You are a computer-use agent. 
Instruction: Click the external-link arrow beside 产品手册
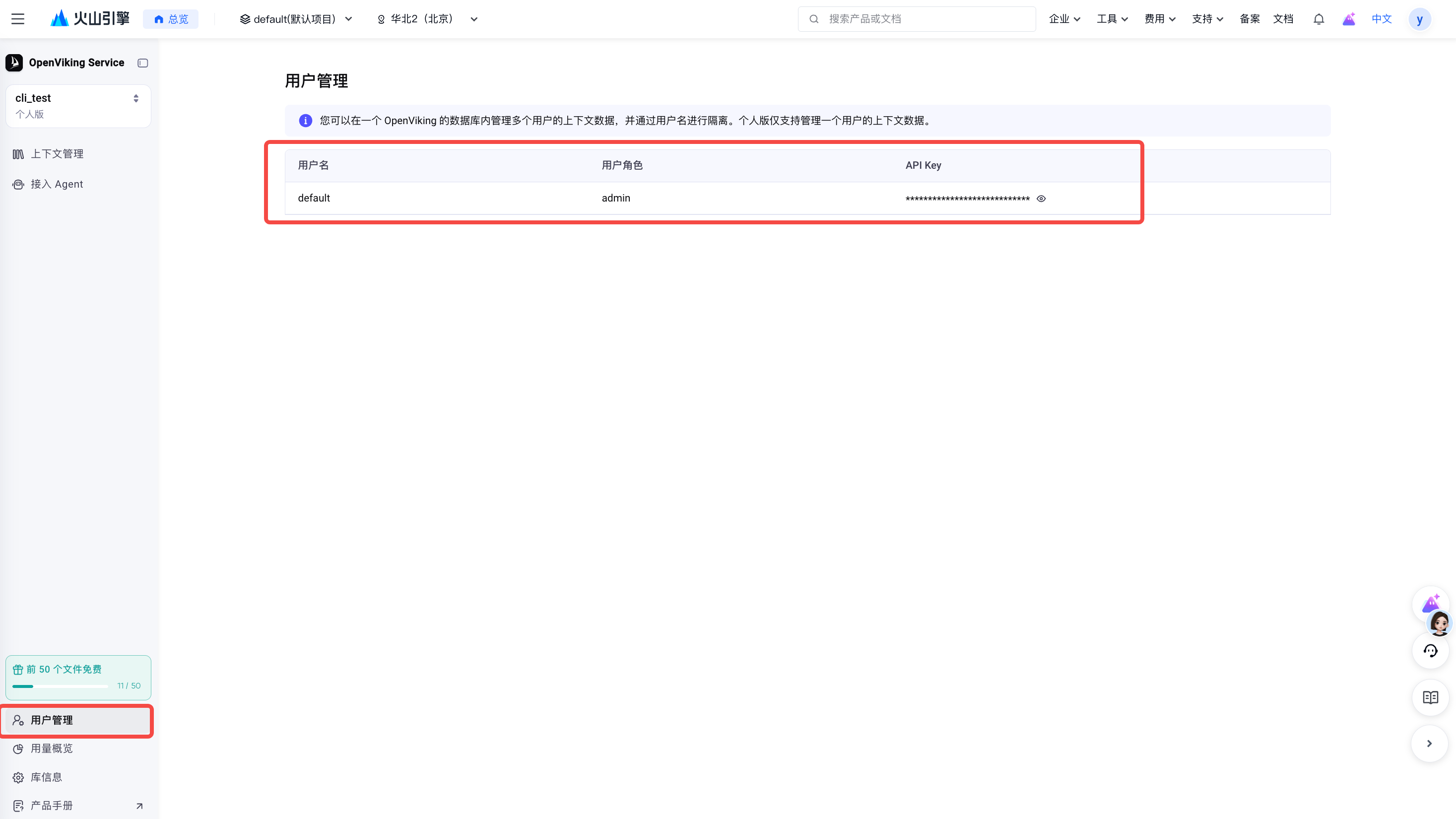(x=139, y=806)
